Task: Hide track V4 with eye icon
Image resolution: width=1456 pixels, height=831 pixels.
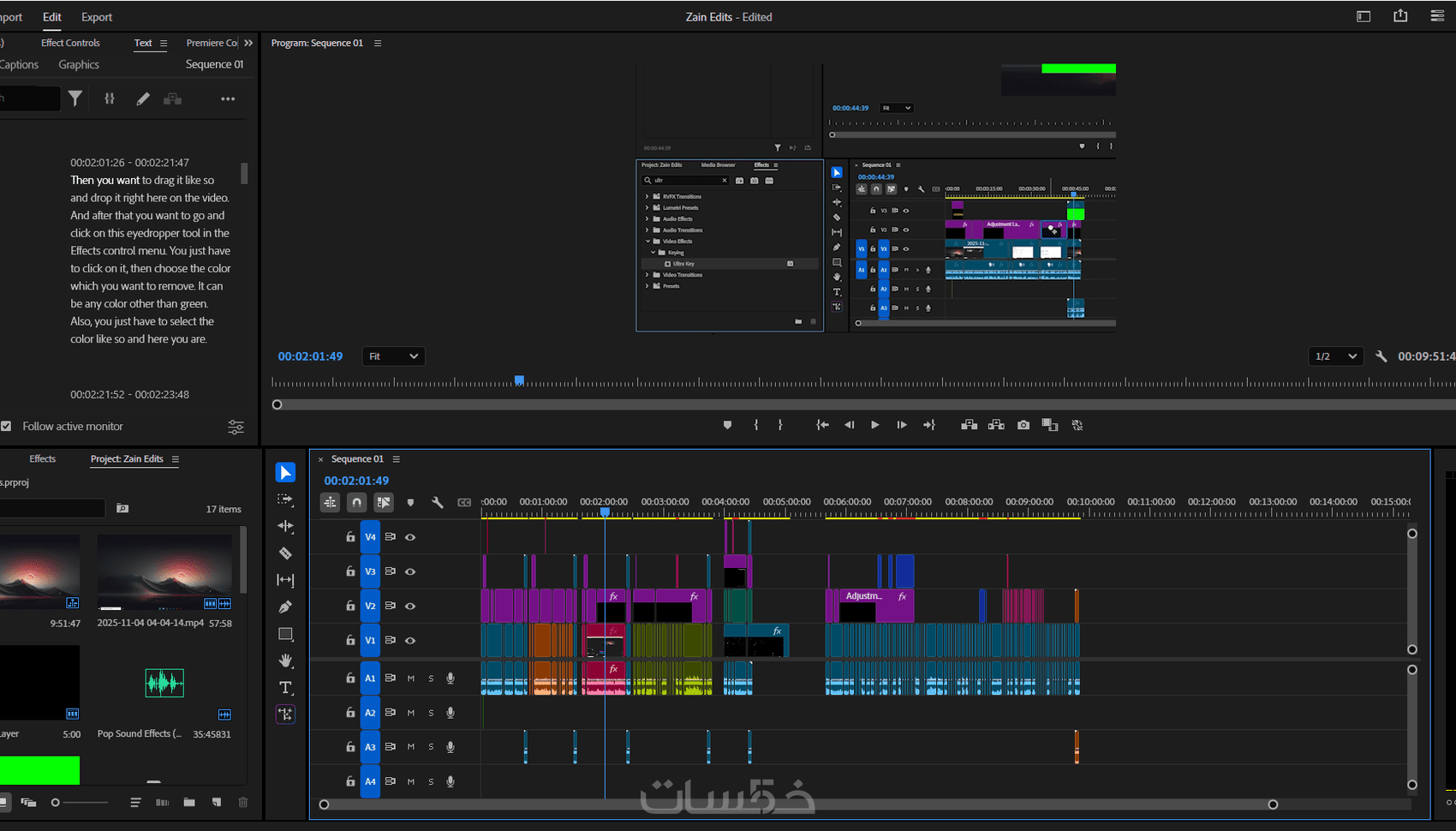Action: (x=410, y=537)
